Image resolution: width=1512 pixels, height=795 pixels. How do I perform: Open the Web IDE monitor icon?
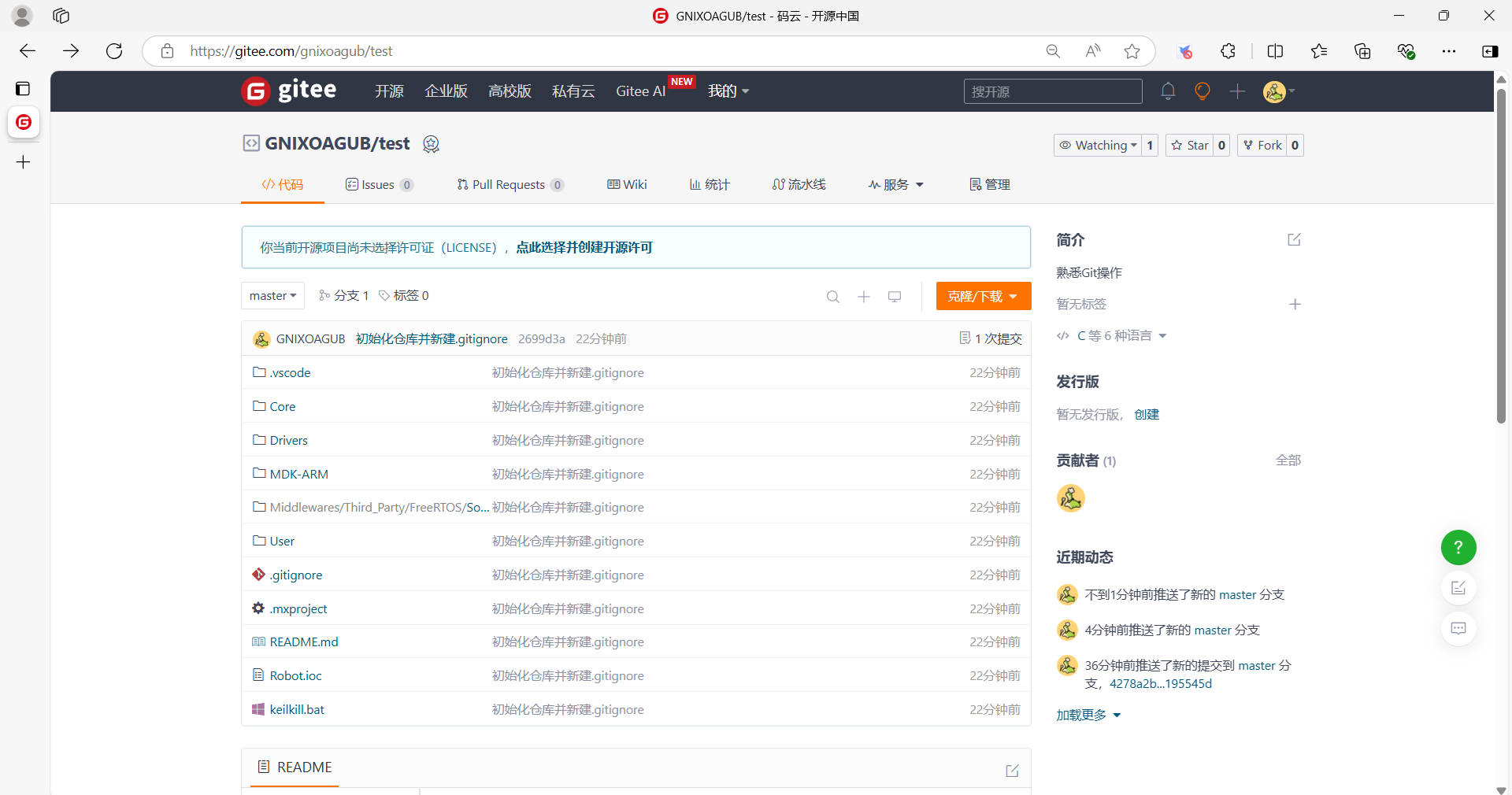tap(895, 297)
